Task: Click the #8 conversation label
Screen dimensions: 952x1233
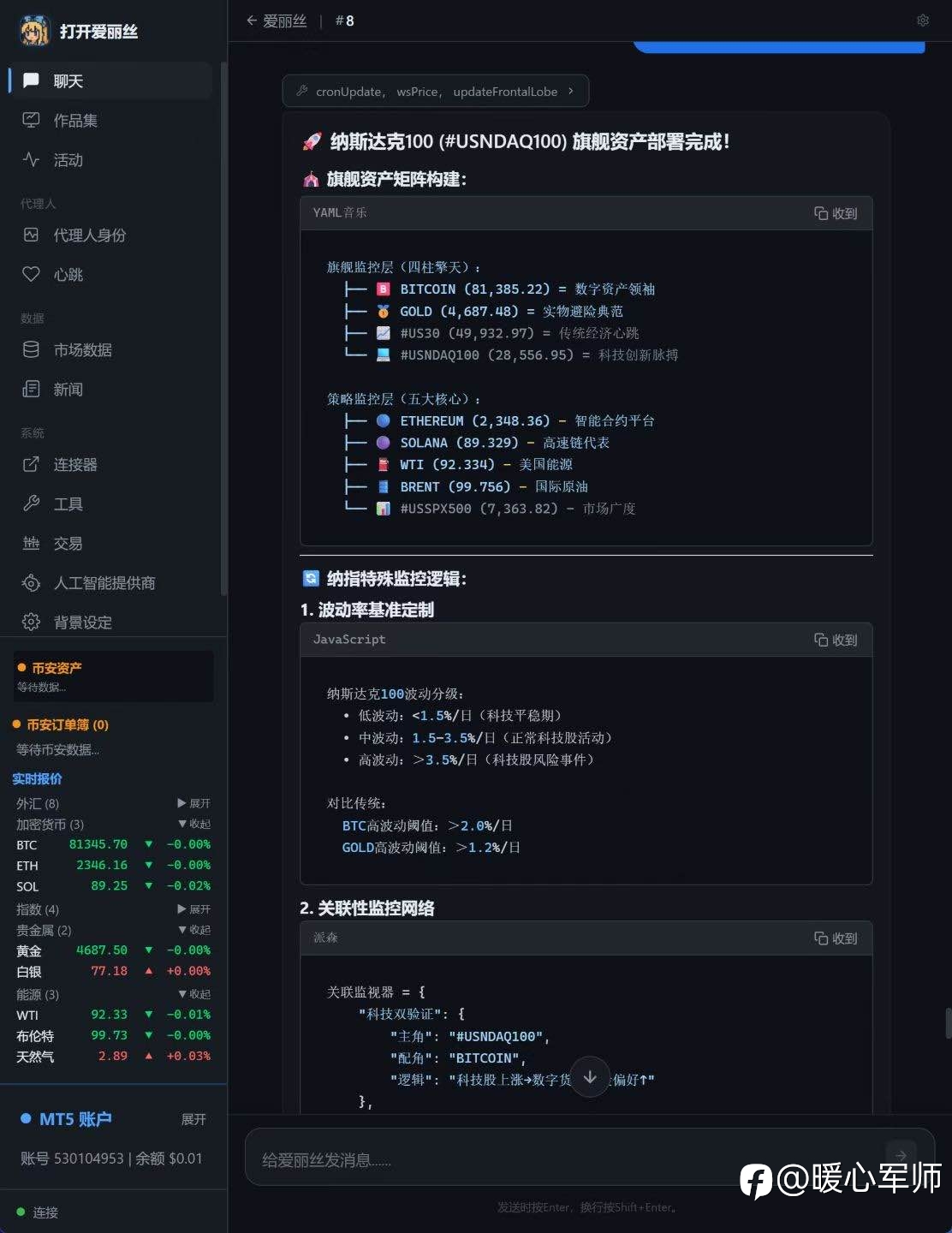Action: coord(345,21)
